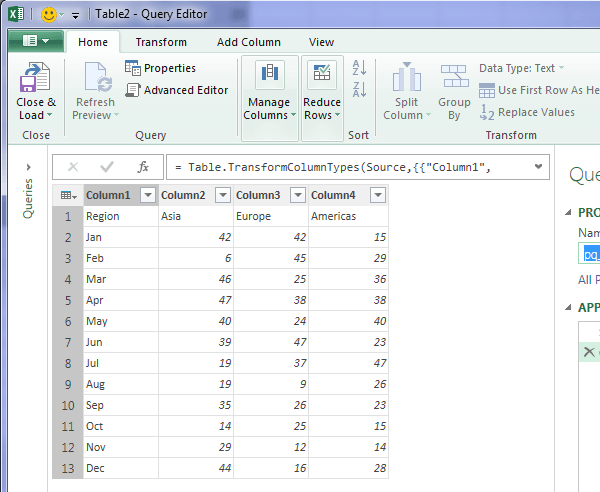Click the fx function icon

tap(143, 167)
